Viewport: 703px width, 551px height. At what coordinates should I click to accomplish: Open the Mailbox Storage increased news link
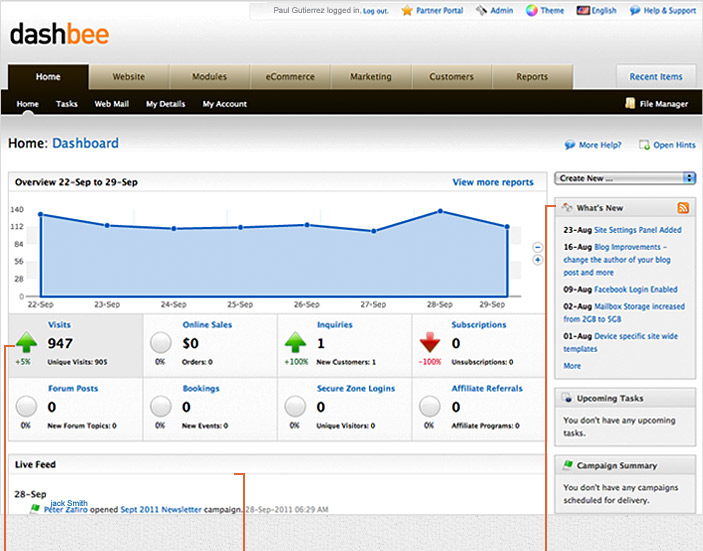tap(624, 312)
